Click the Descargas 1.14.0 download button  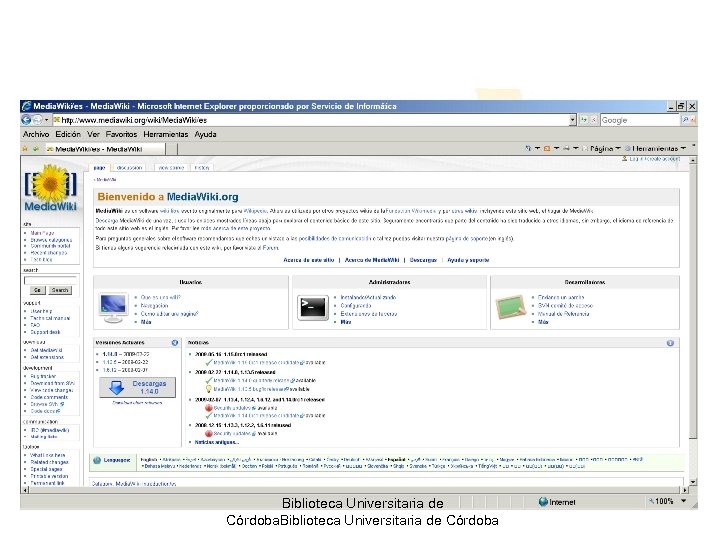tap(137, 387)
